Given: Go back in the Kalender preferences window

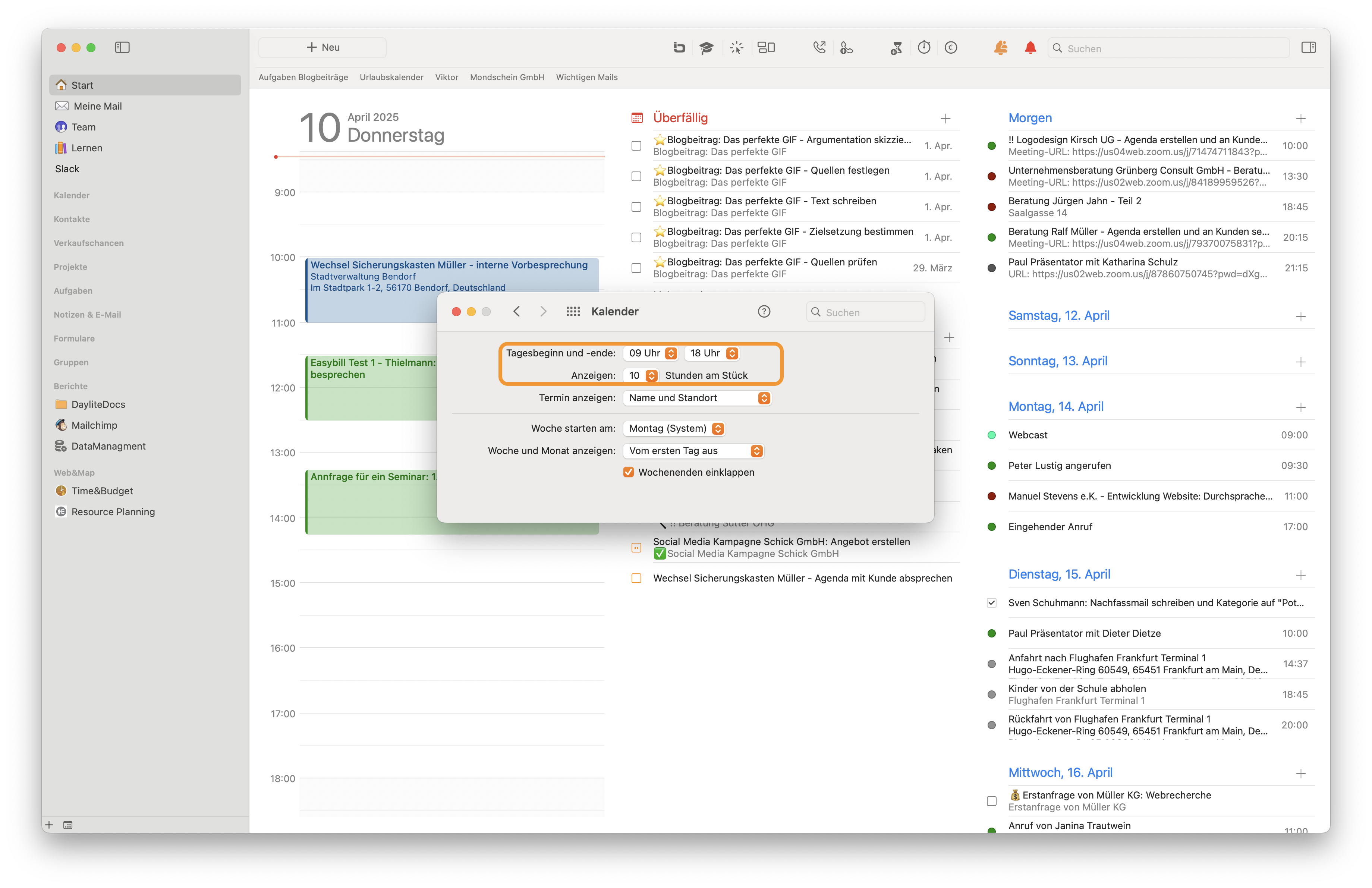Looking at the screenshot, I should coord(516,311).
